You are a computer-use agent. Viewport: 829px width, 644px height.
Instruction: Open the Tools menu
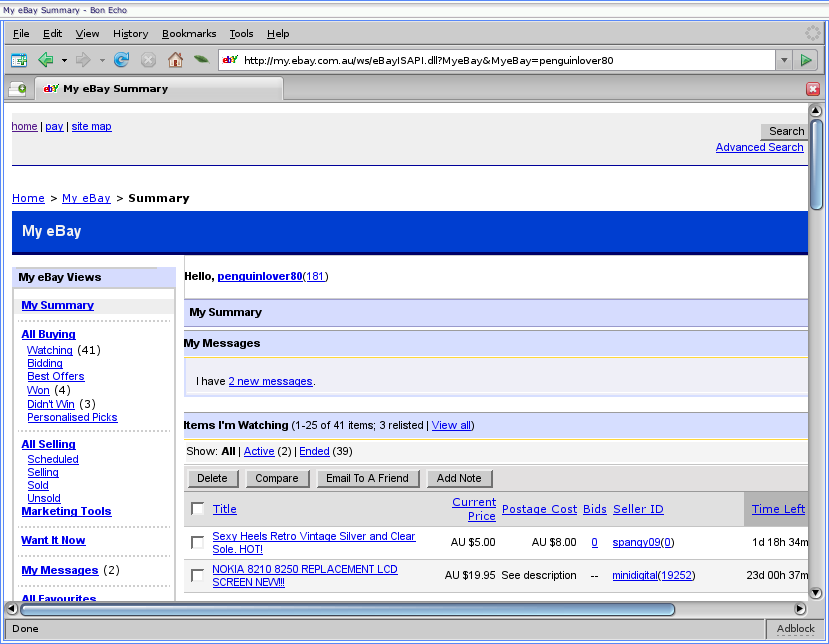241,33
